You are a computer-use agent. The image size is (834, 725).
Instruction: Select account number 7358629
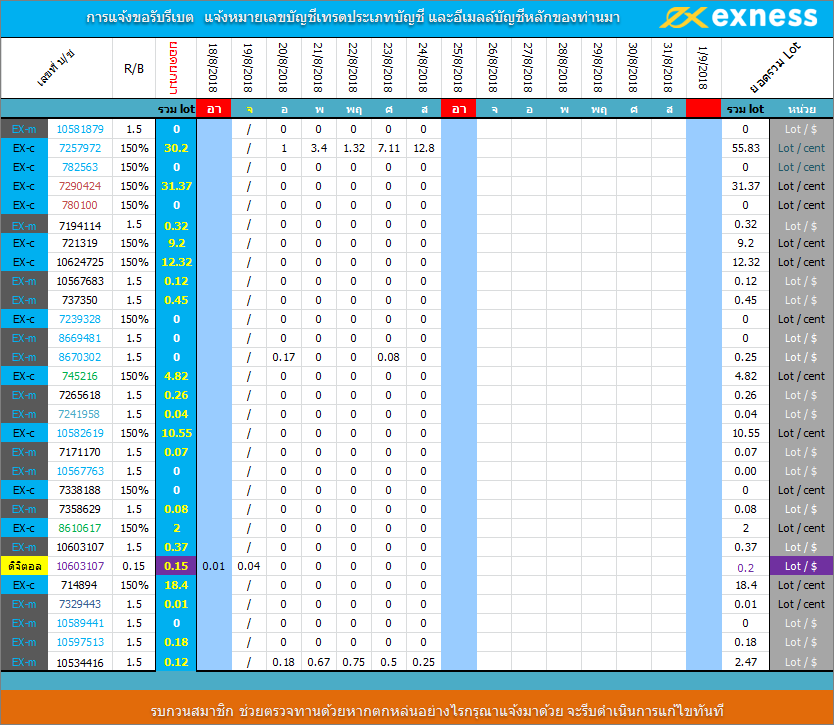point(80,510)
